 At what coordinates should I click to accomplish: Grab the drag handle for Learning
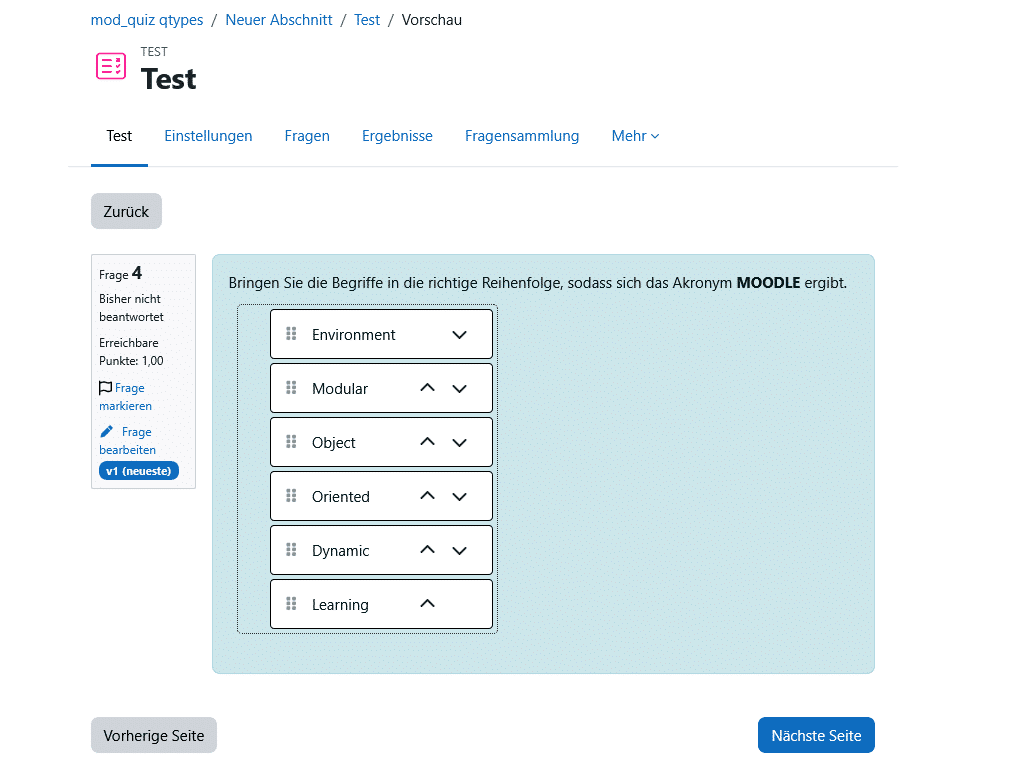(x=292, y=604)
